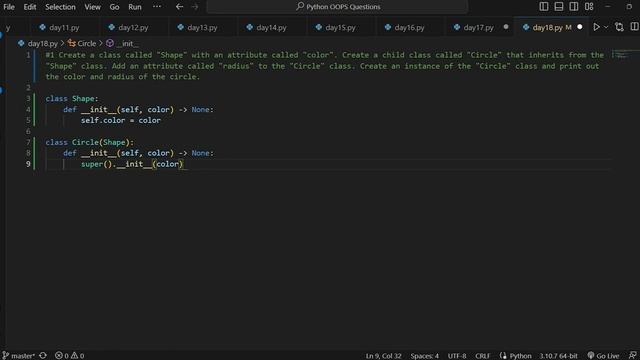Image resolution: width=640 pixels, height=360 pixels.
Task: Run Python file with play icon
Action: pyautogui.click(x=596, y=27)
